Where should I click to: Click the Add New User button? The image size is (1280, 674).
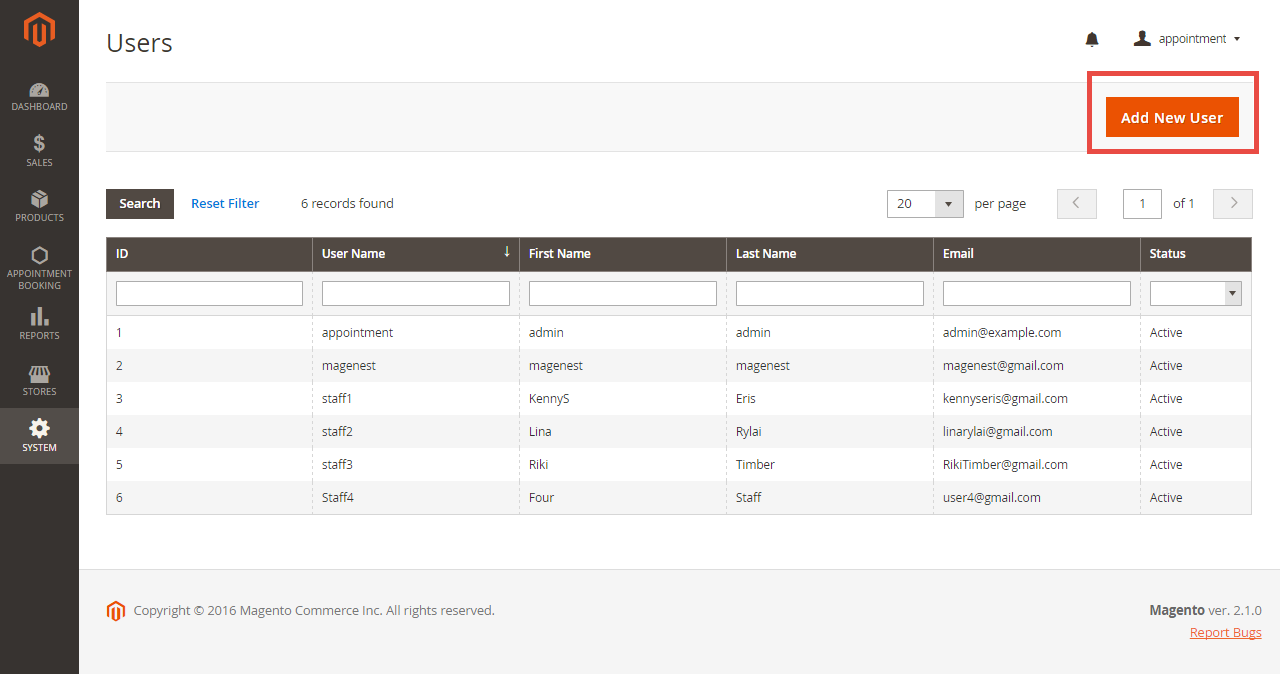tap(1171, 117)
